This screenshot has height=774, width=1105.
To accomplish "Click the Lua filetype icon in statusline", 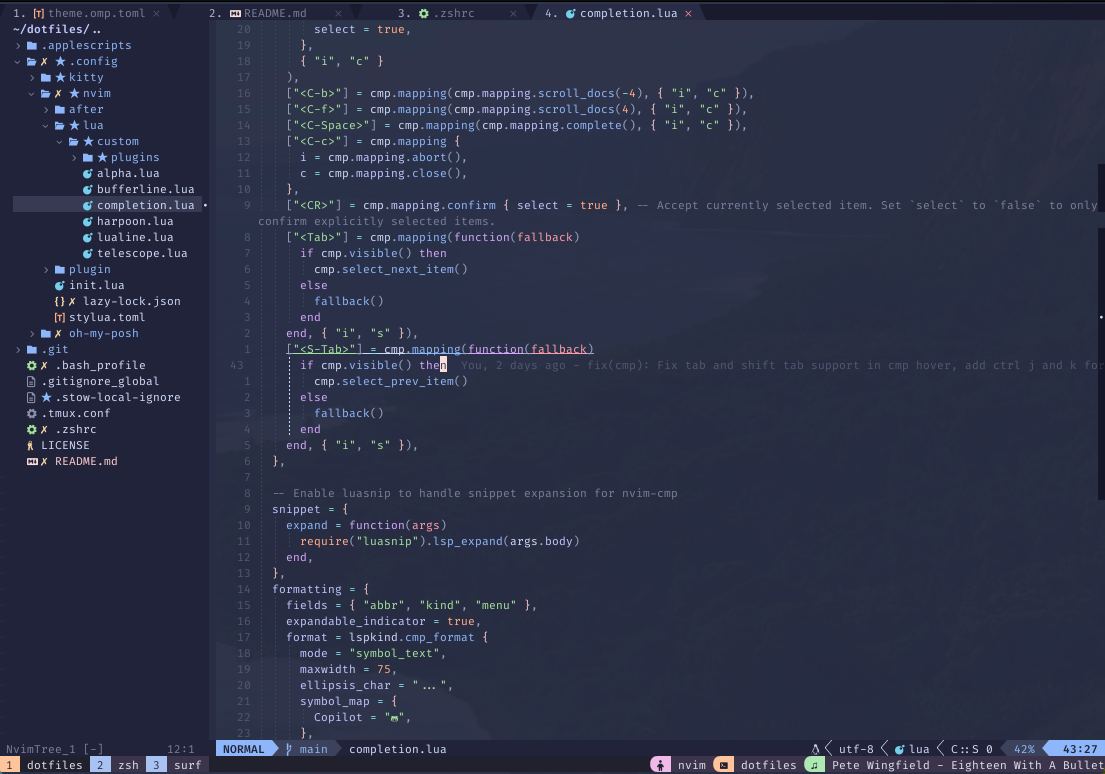I will pos(900,749).
